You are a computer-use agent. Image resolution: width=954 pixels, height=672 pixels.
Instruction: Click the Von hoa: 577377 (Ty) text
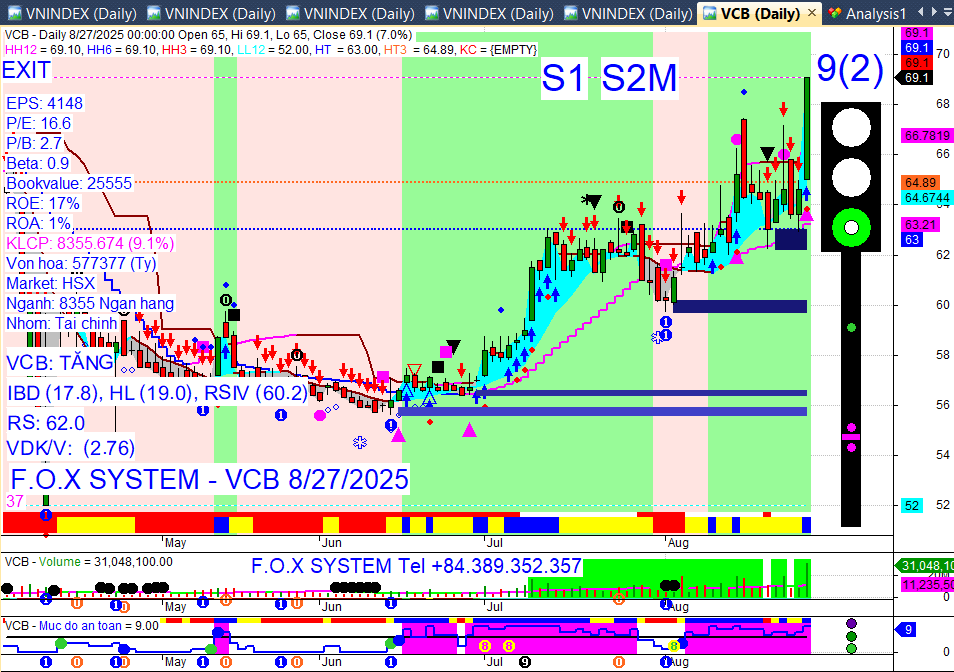point(81,264)
